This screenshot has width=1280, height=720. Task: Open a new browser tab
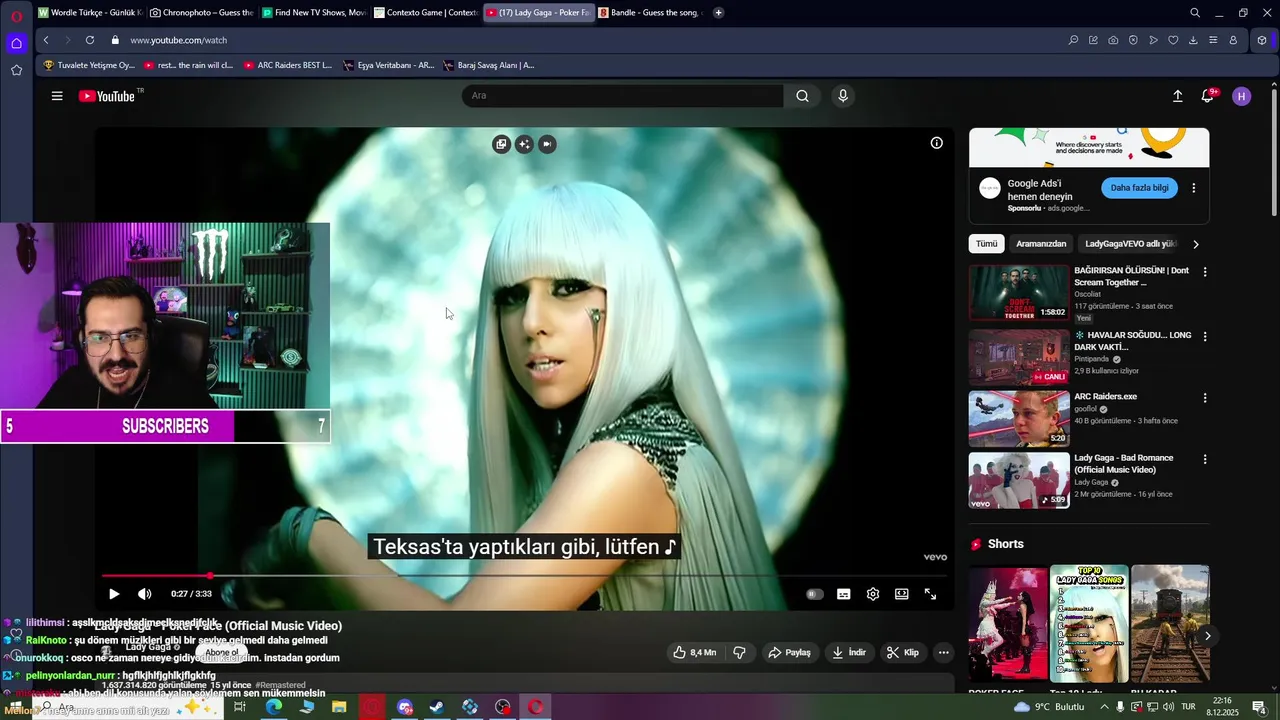pos(718,13)
